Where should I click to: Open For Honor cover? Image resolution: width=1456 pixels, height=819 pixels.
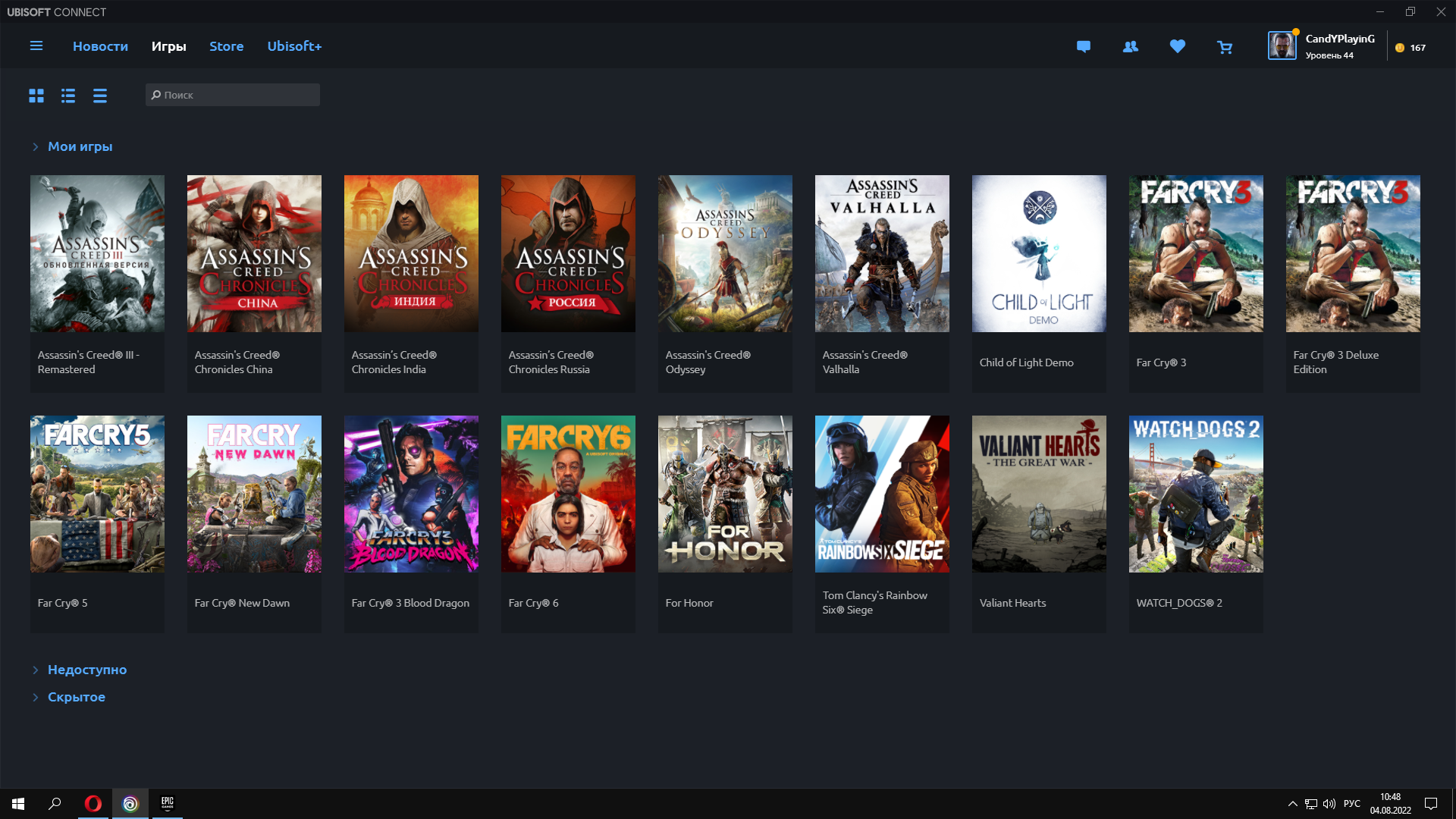[x=725, y=494]
